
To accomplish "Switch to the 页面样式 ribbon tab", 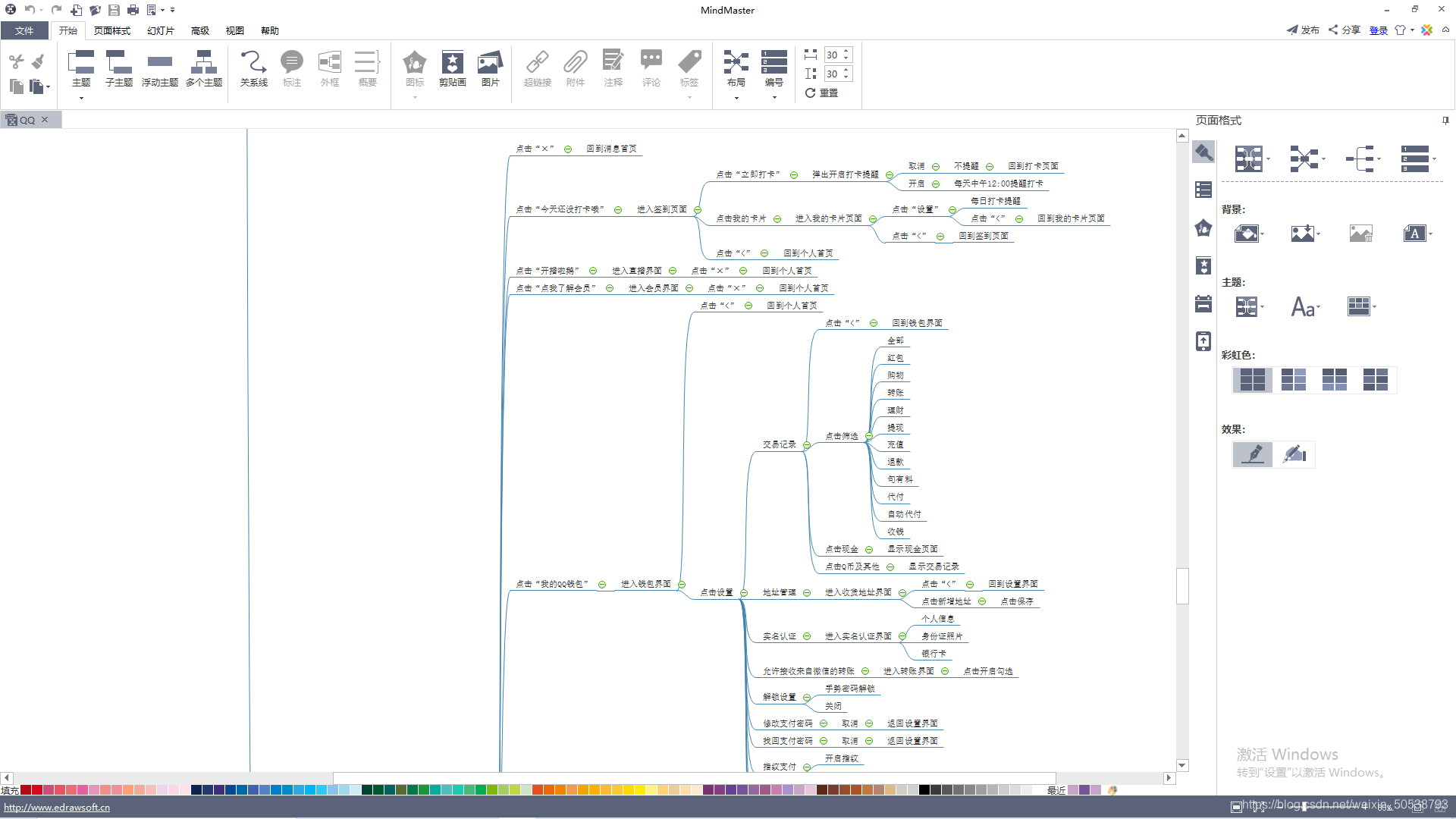I will coord(112,31).
